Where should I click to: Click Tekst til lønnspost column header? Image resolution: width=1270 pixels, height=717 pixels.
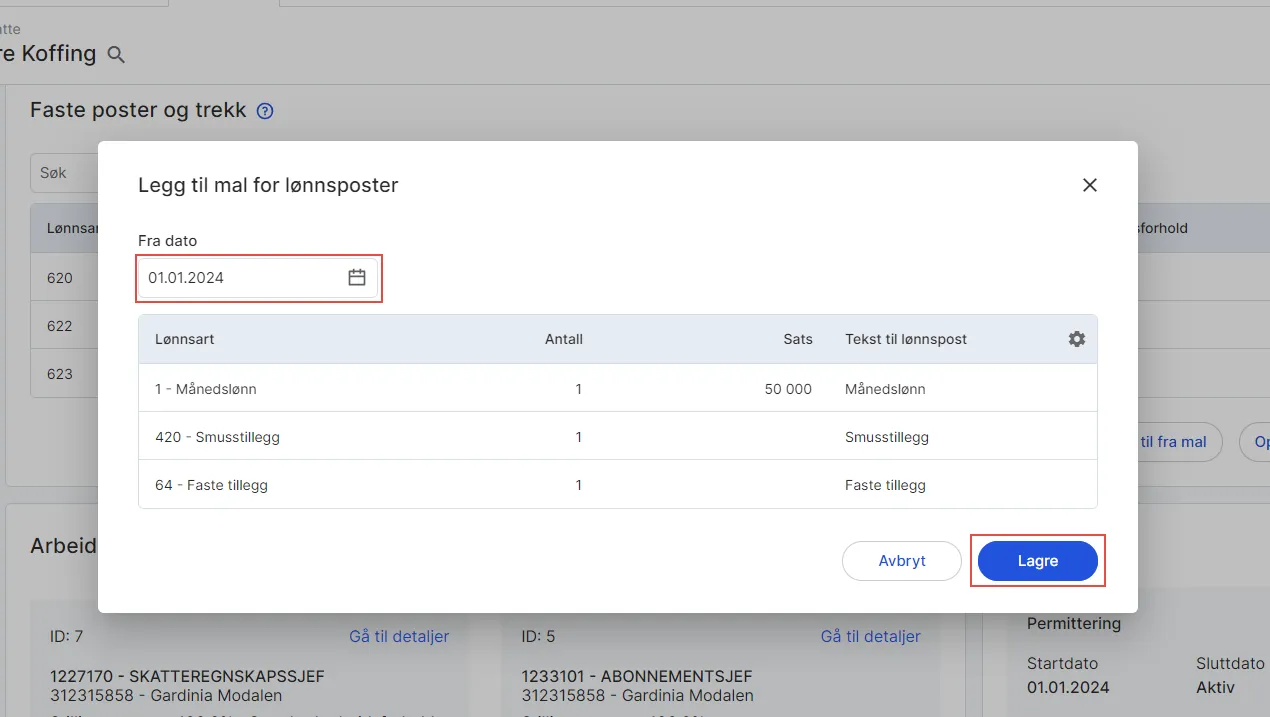pyautogui.click(x=906, y=339)
